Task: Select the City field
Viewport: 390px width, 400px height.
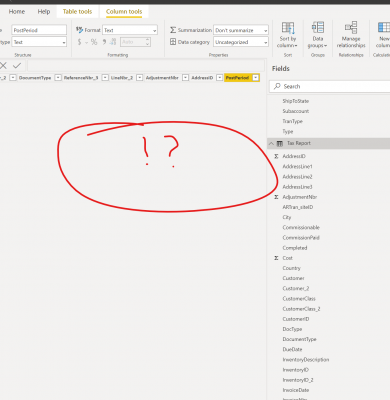Action: point(287,217)
